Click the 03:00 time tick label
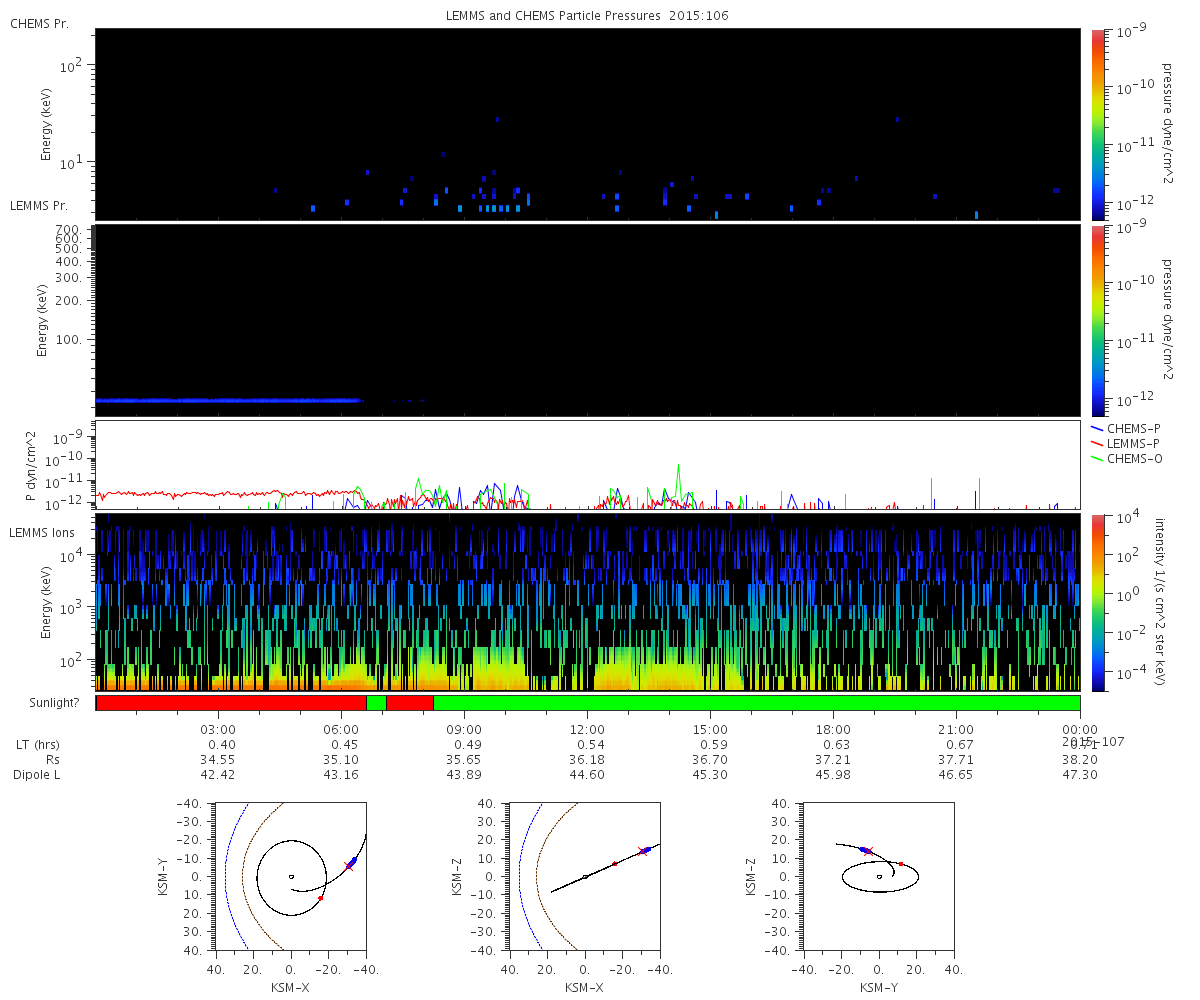 (218, 730)
